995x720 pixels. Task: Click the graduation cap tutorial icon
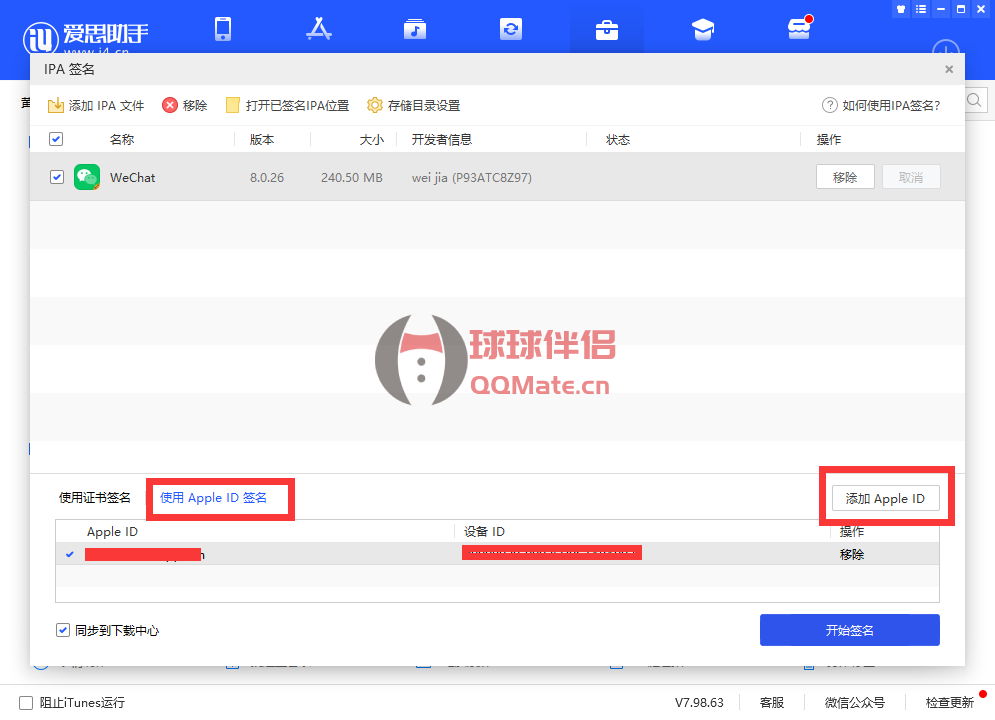[x=702, y=29]
